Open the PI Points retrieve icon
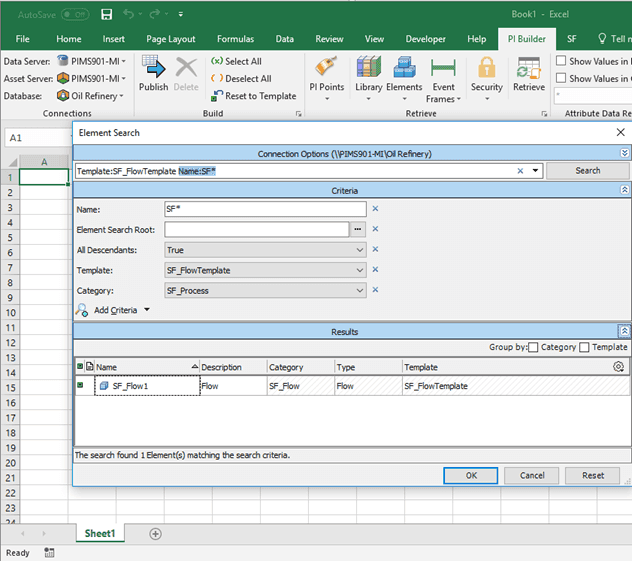 (x=326, y=67)
